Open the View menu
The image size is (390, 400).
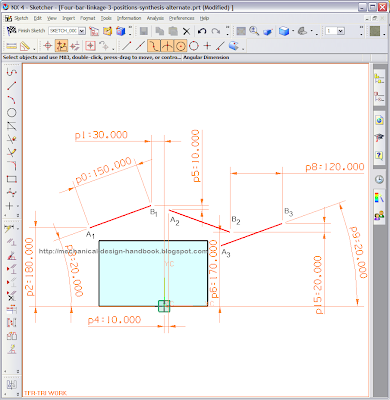tap(52, 18)
